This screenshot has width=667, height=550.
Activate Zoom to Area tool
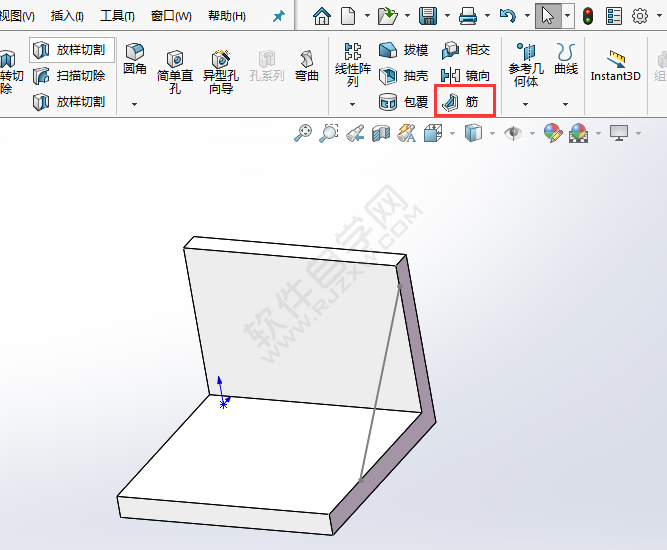point(329,133)
